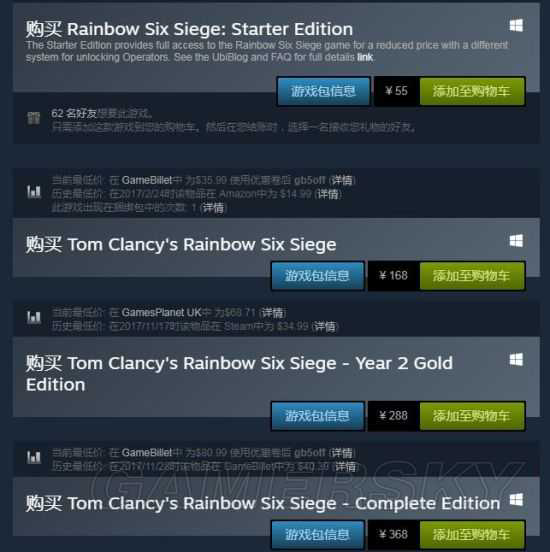Add the ¥168 Rainbow Six Siege to cart
Screen dimensions: 550x552
point(472,276)
